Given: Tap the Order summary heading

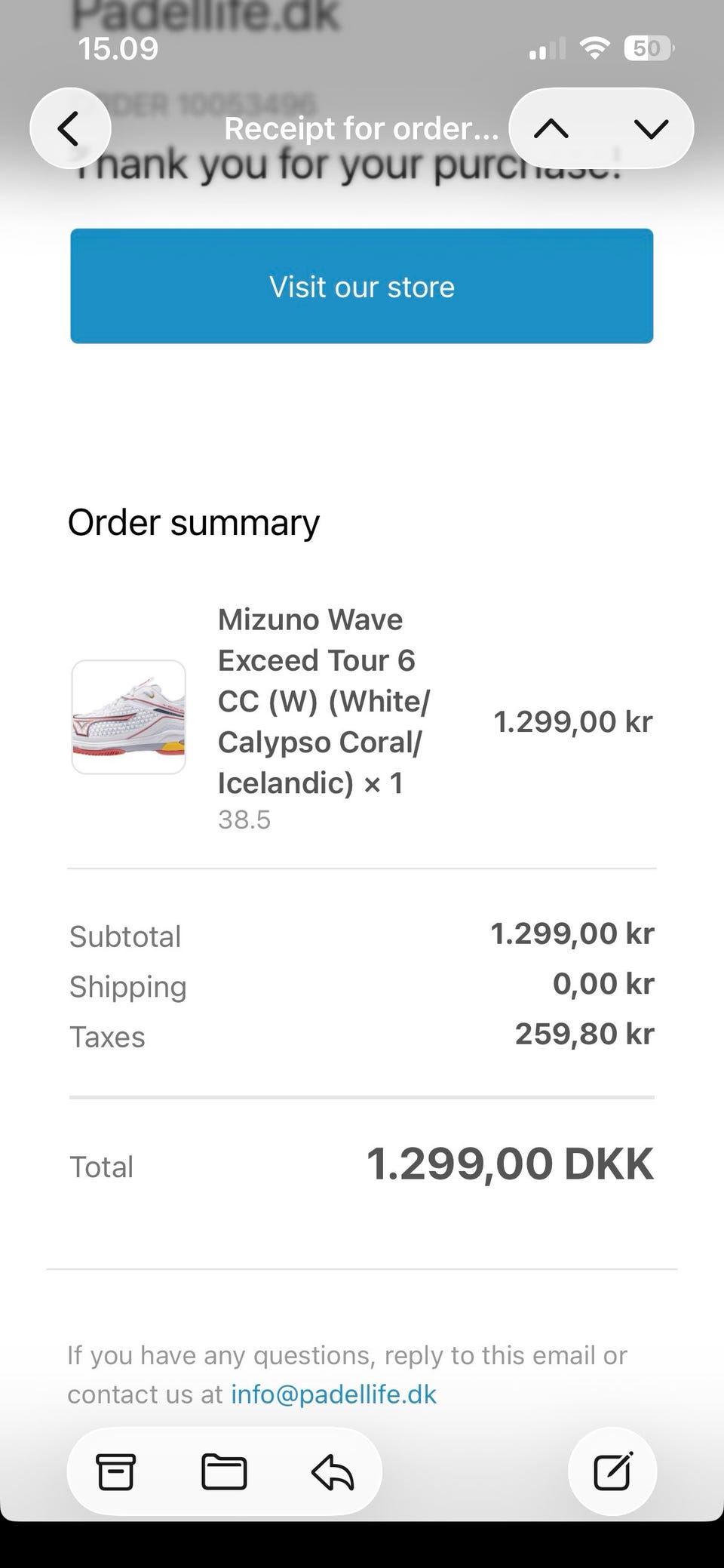Looking at the screenshot, I should click(x=194, y=522).
